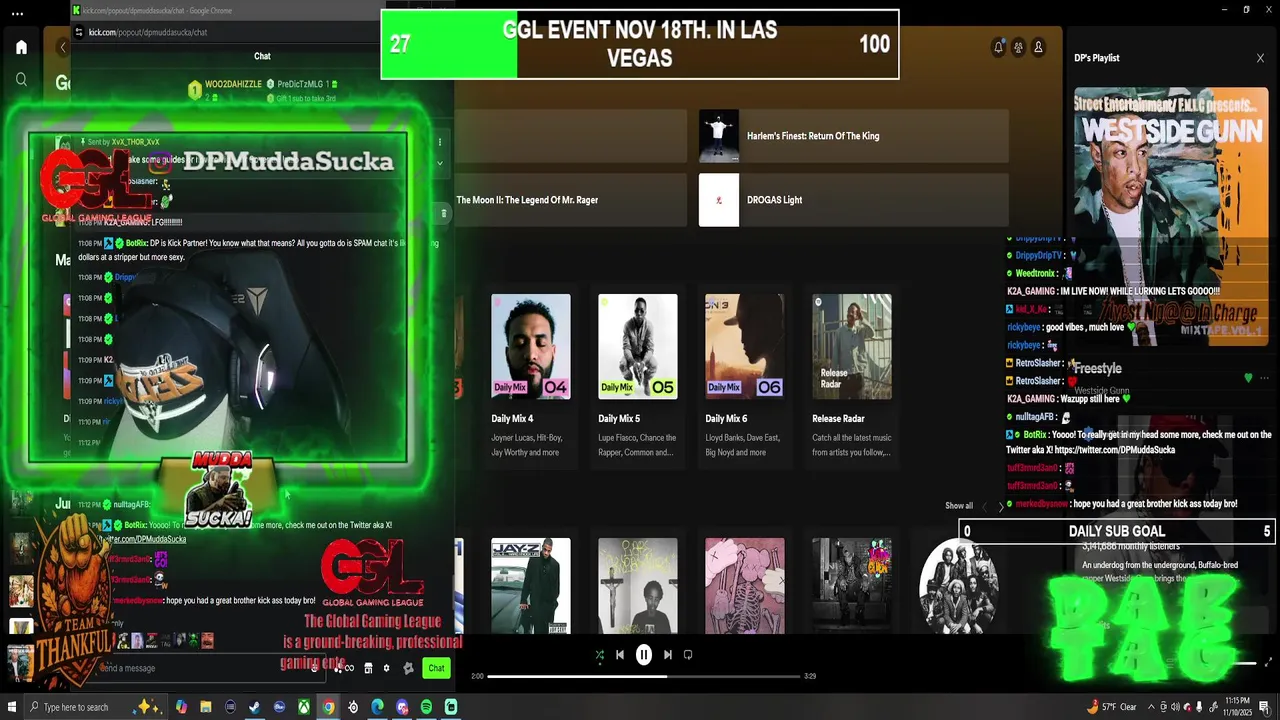
Task: Open the Spotify notifications bell
Action: click(998, 47)
